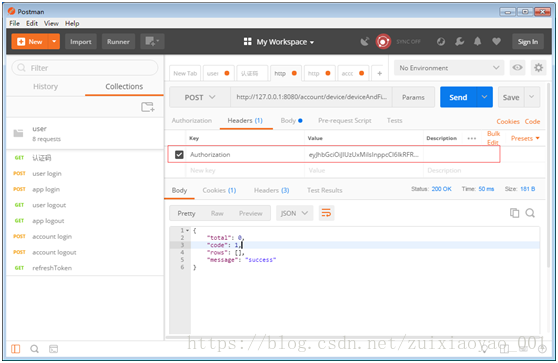Click the New key input field

(x=245, y=170)
